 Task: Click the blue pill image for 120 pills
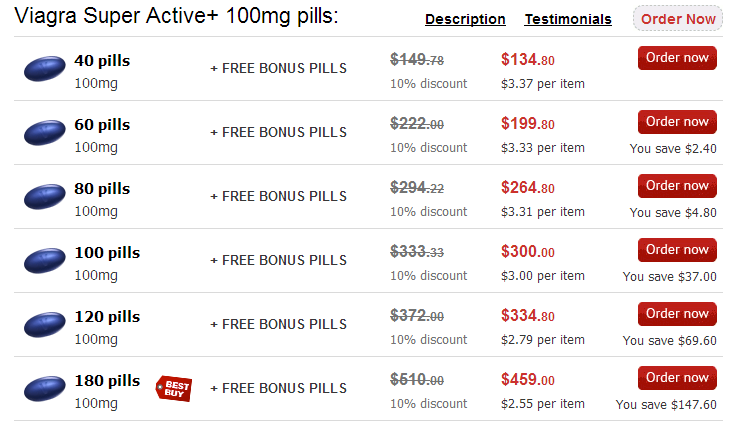coord(45,325)
